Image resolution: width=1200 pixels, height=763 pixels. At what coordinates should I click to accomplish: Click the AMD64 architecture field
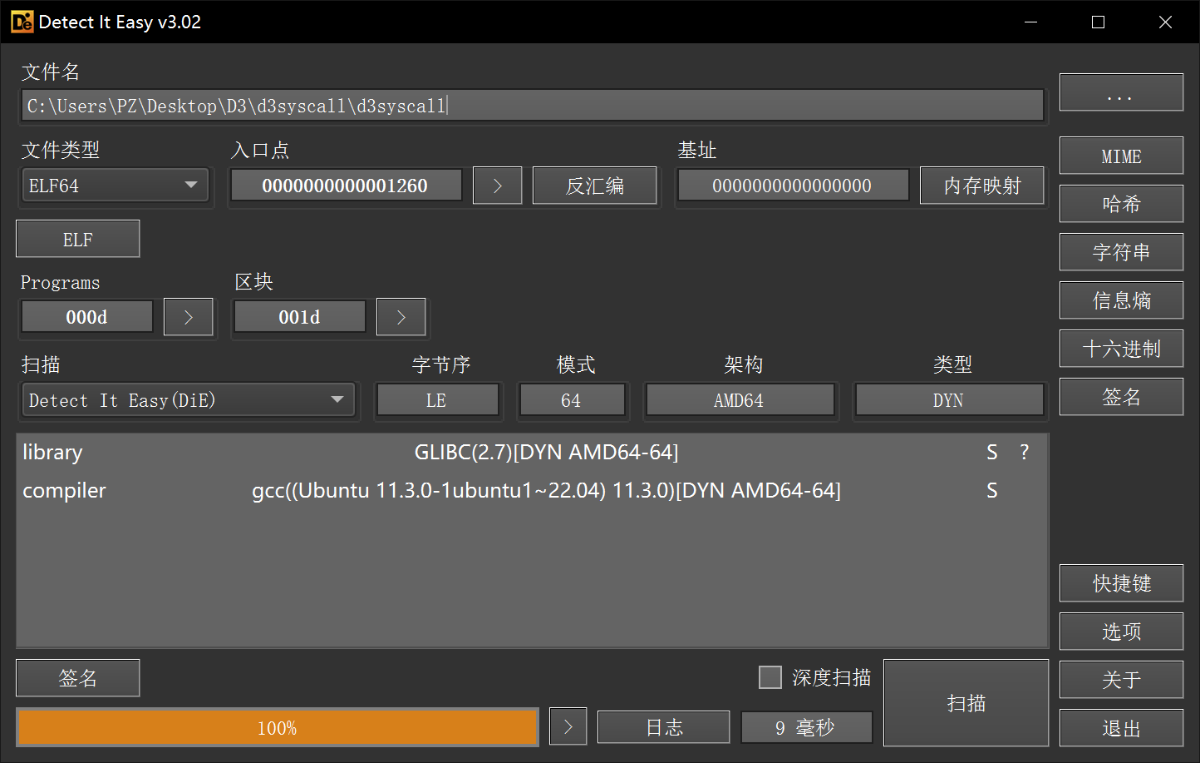740,400
